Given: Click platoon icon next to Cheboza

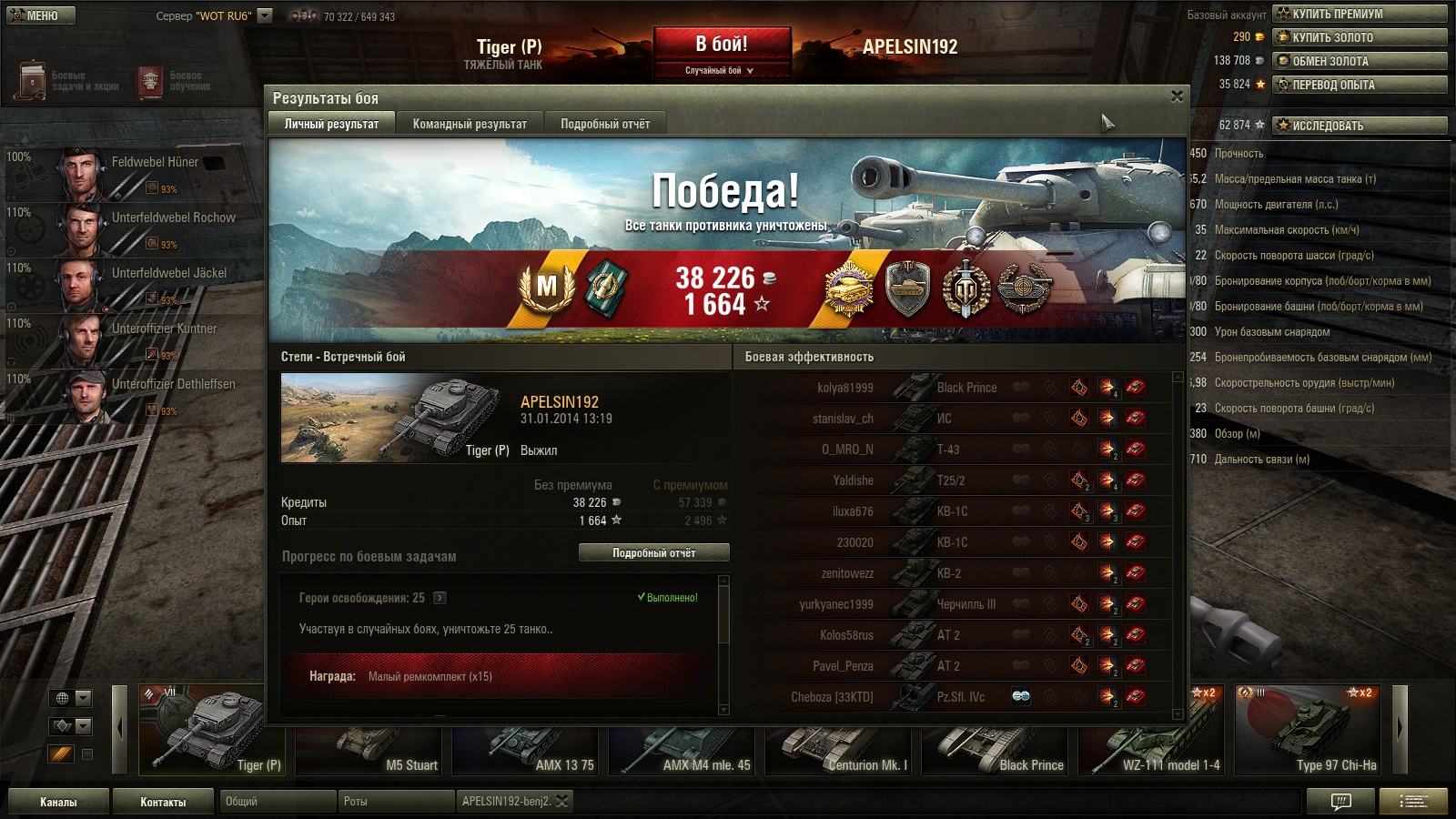Looking at the screenshot, I should tap(1021, 696).
